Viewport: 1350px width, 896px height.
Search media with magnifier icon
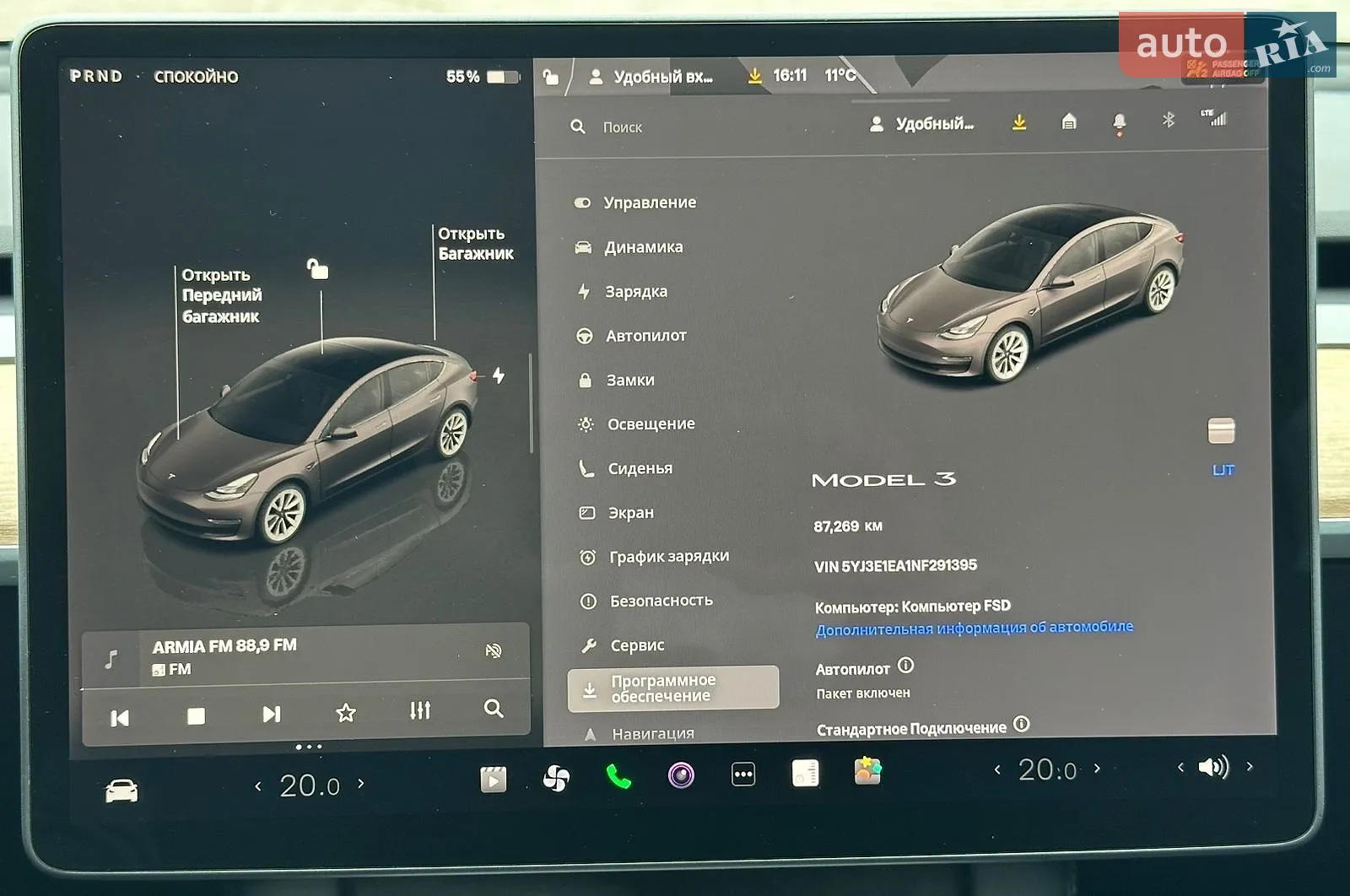click(494, 709)
